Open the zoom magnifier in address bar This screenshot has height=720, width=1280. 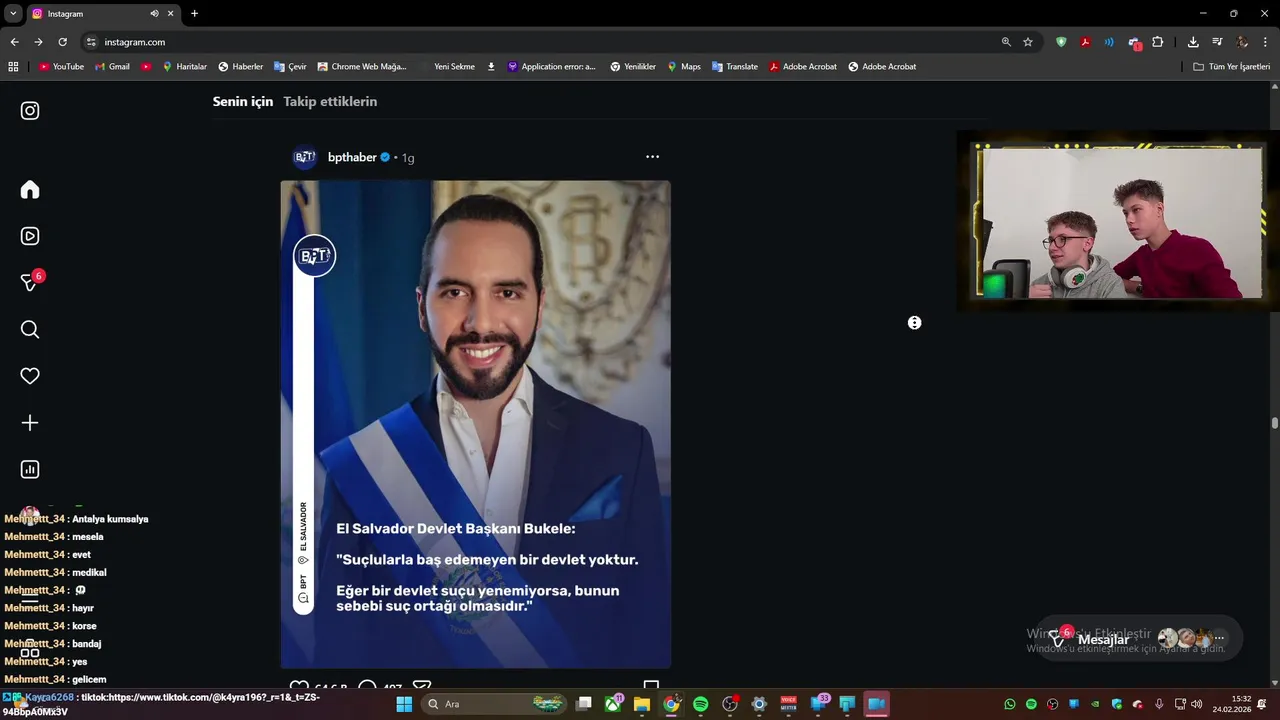click(x=1006, y=42)
